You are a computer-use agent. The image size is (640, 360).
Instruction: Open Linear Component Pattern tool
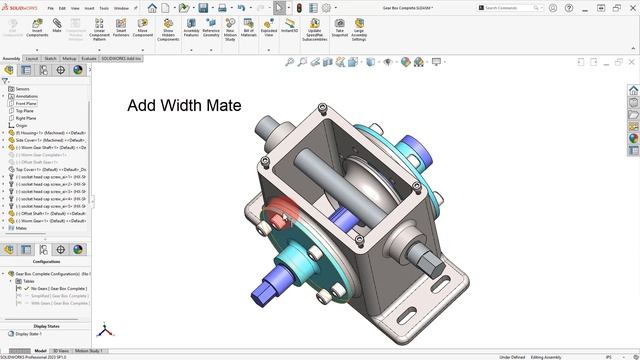(x=99, y=29)
